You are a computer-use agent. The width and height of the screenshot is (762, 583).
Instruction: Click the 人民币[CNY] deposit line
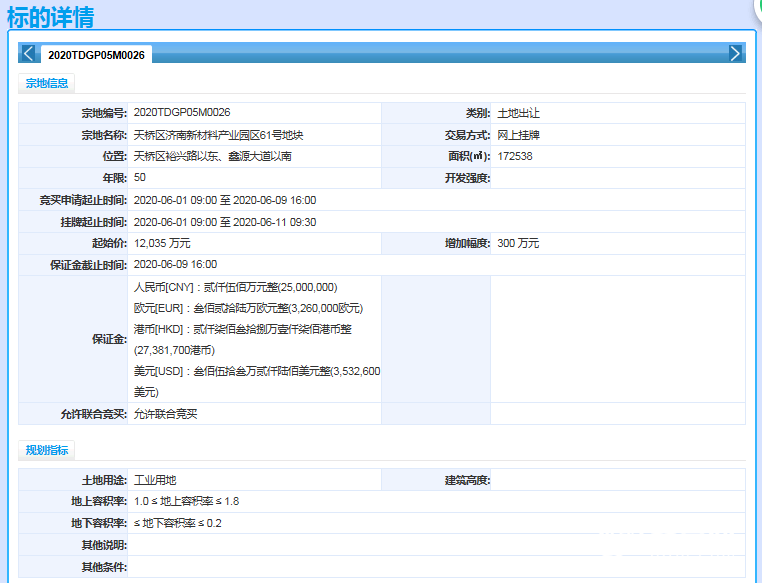point(248,287)
